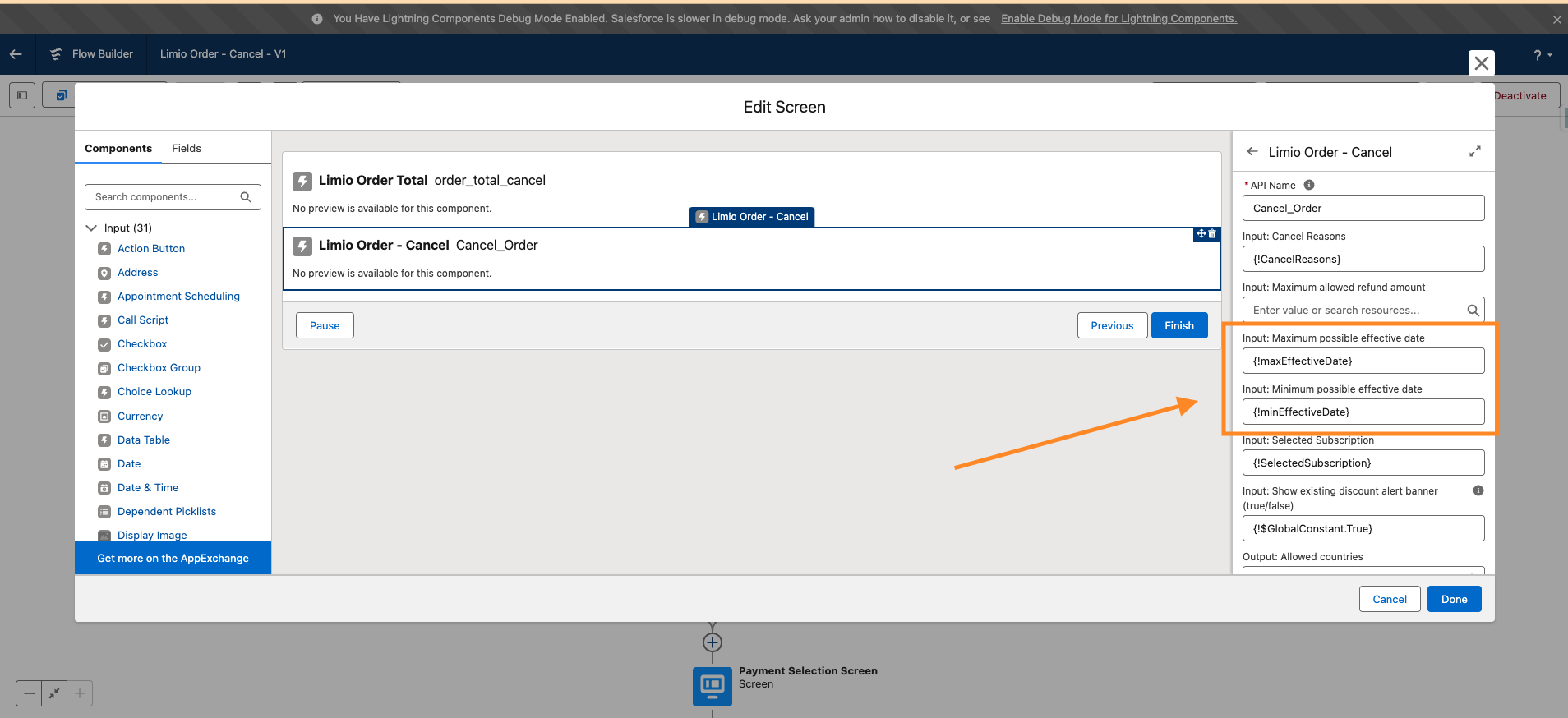
Task: Open the help question mark menu
Action: click(x=1542, y=55)
